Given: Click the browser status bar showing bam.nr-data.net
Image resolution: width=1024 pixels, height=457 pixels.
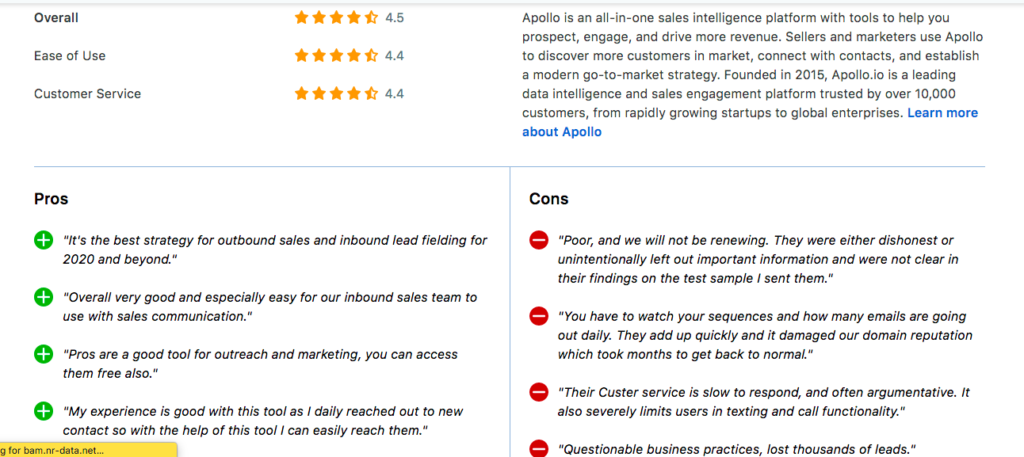Looking at the screenshot, I should [88, 450].
